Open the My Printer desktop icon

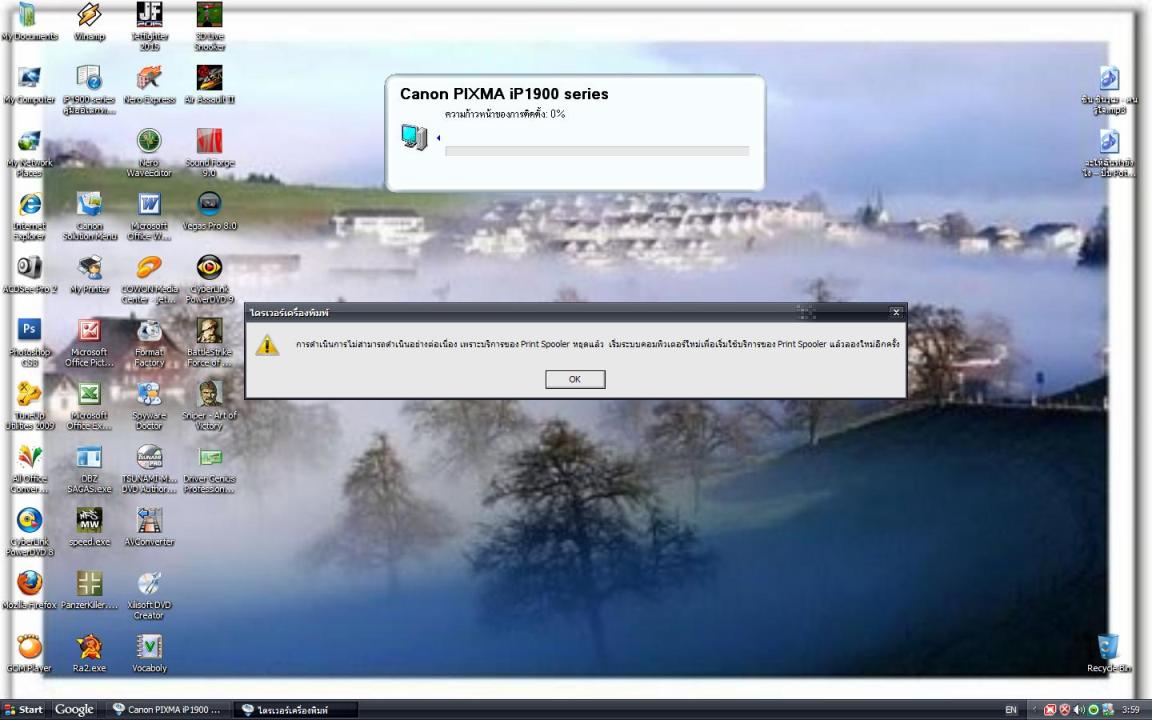(89, 275)
